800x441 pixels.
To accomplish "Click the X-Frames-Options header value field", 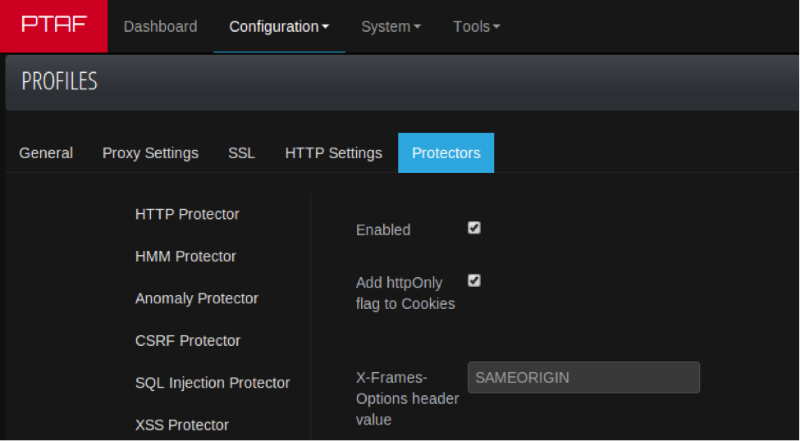I will point(583,377).
